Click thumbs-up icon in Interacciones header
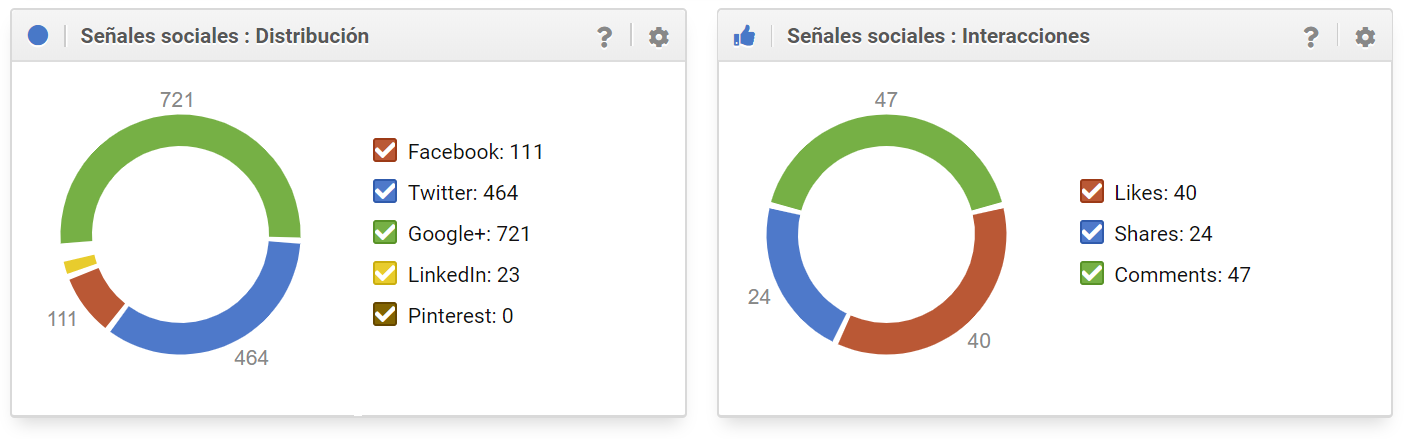Viewport: 1404px width, 439px height. click(744, 37)
